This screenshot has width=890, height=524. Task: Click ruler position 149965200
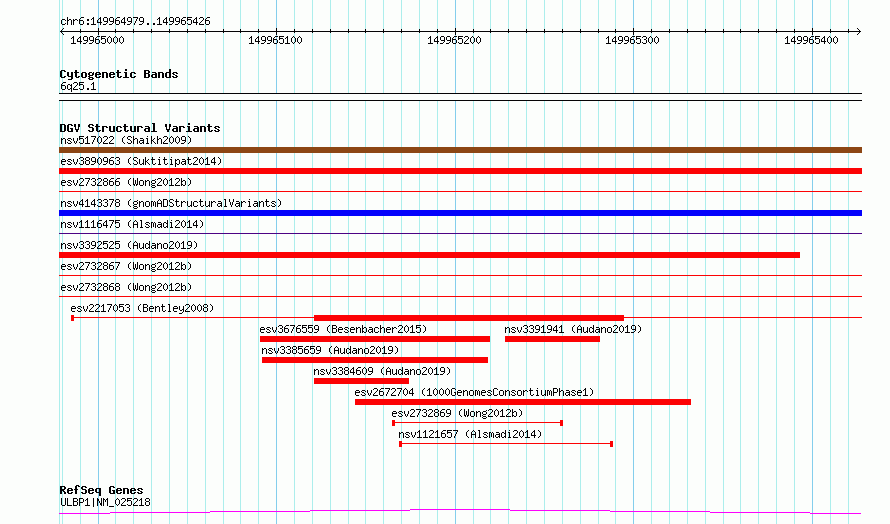(x=454, y=40)
